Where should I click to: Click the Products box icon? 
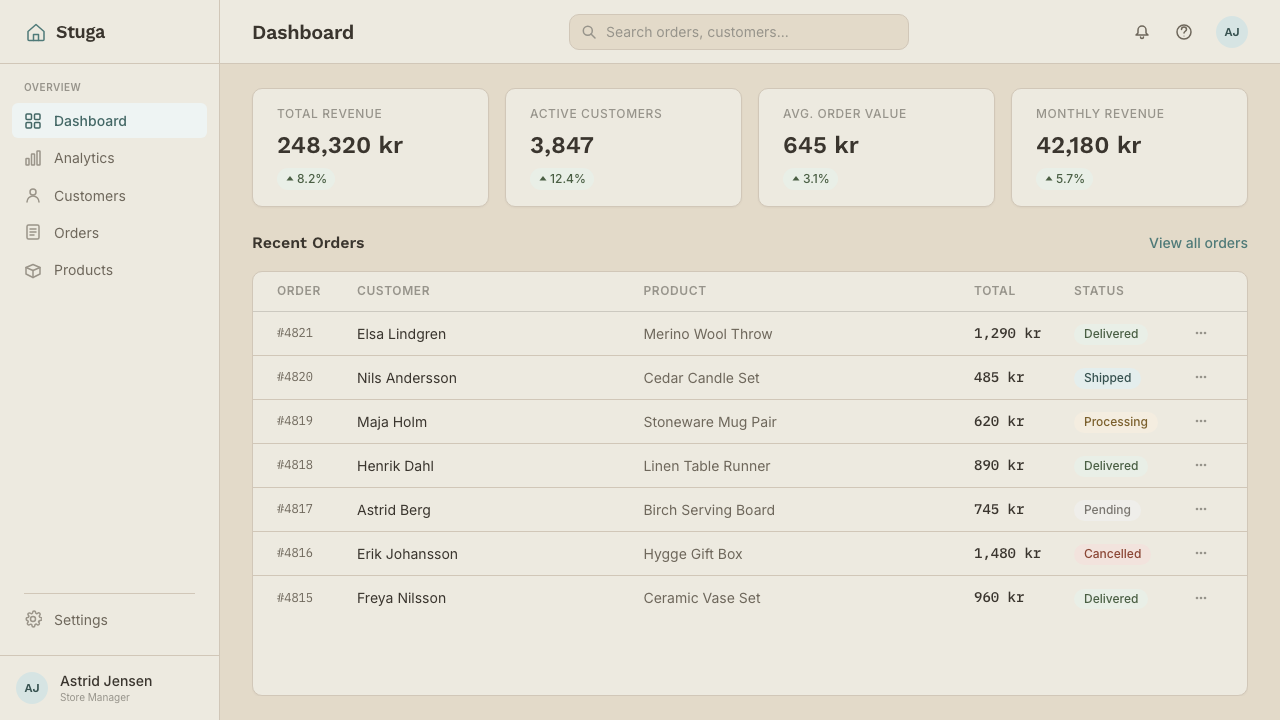pos(33,270)
